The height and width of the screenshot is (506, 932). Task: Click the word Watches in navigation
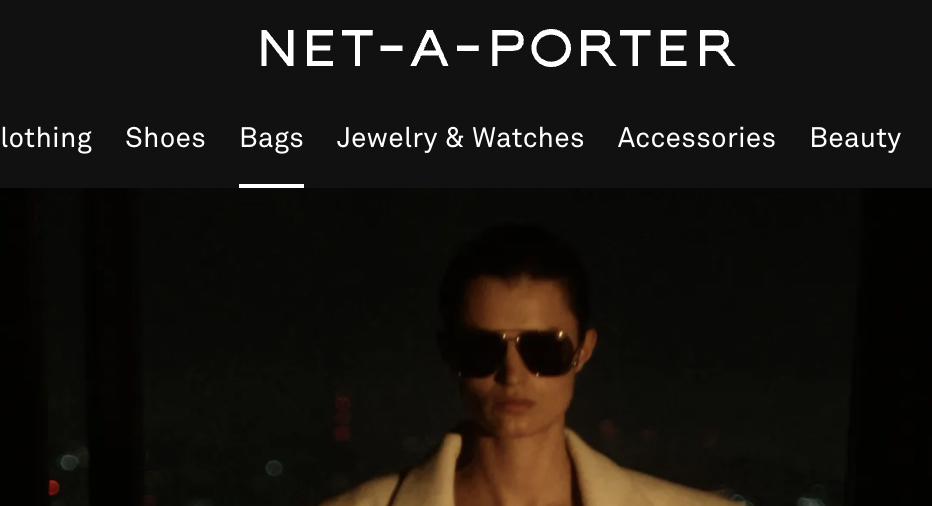528,138
